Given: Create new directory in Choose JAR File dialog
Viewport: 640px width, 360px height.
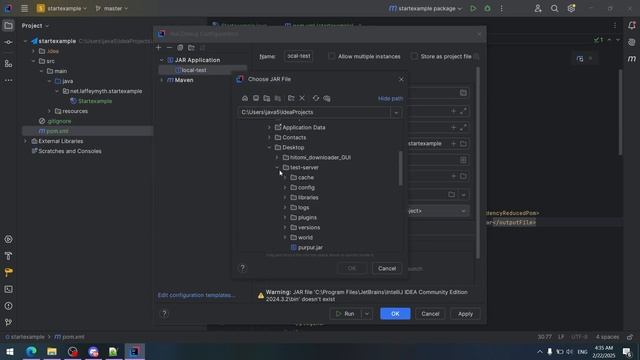Looking at the screenshot, I should coord(291,98).
